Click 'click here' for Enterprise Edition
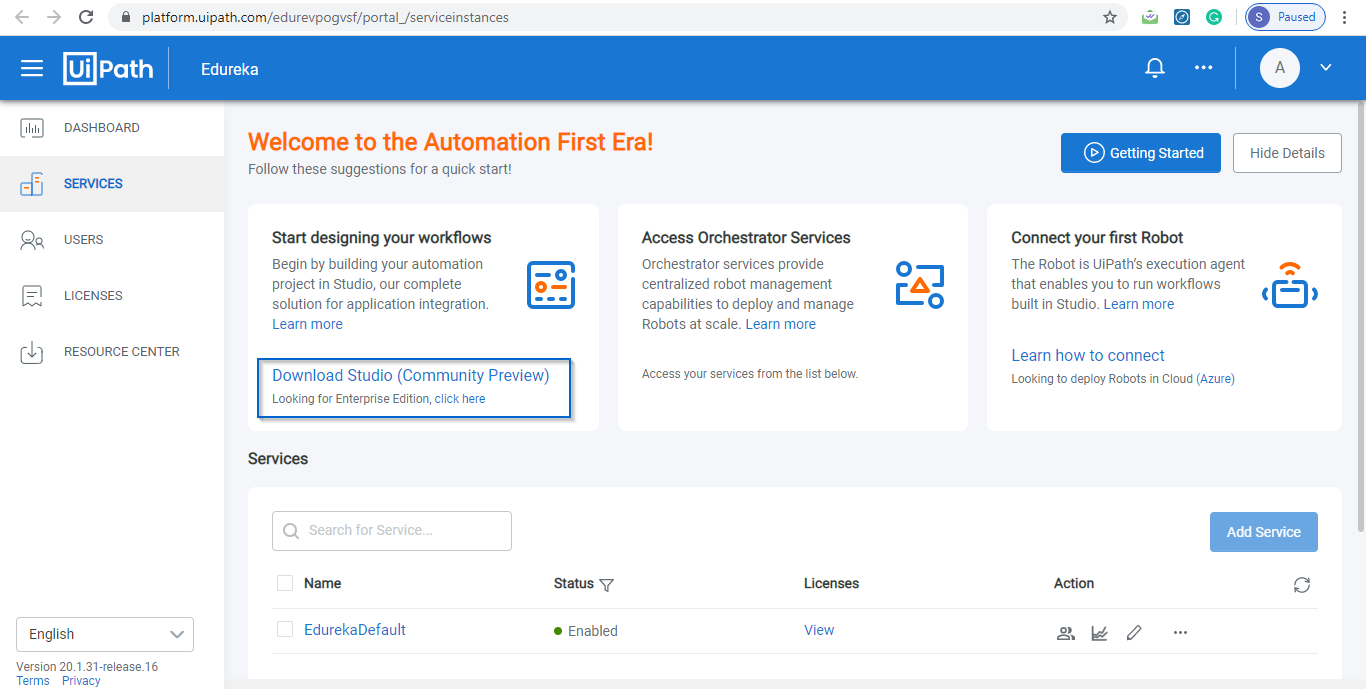The height and width of the screenshot is (689, 1366). point(460,399)
